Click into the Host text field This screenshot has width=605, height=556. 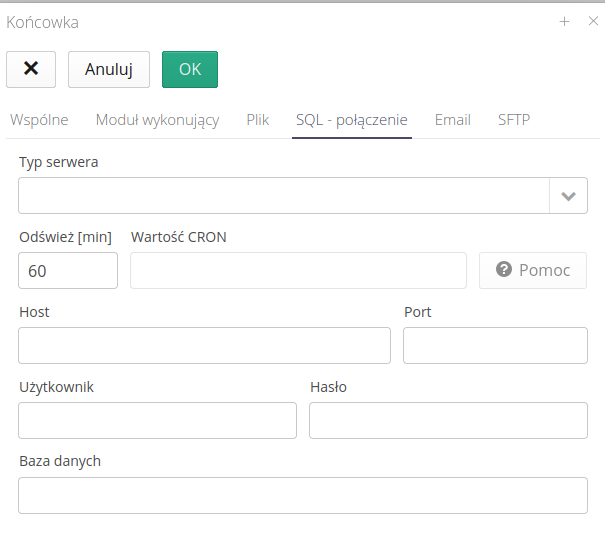coord(204,345)
